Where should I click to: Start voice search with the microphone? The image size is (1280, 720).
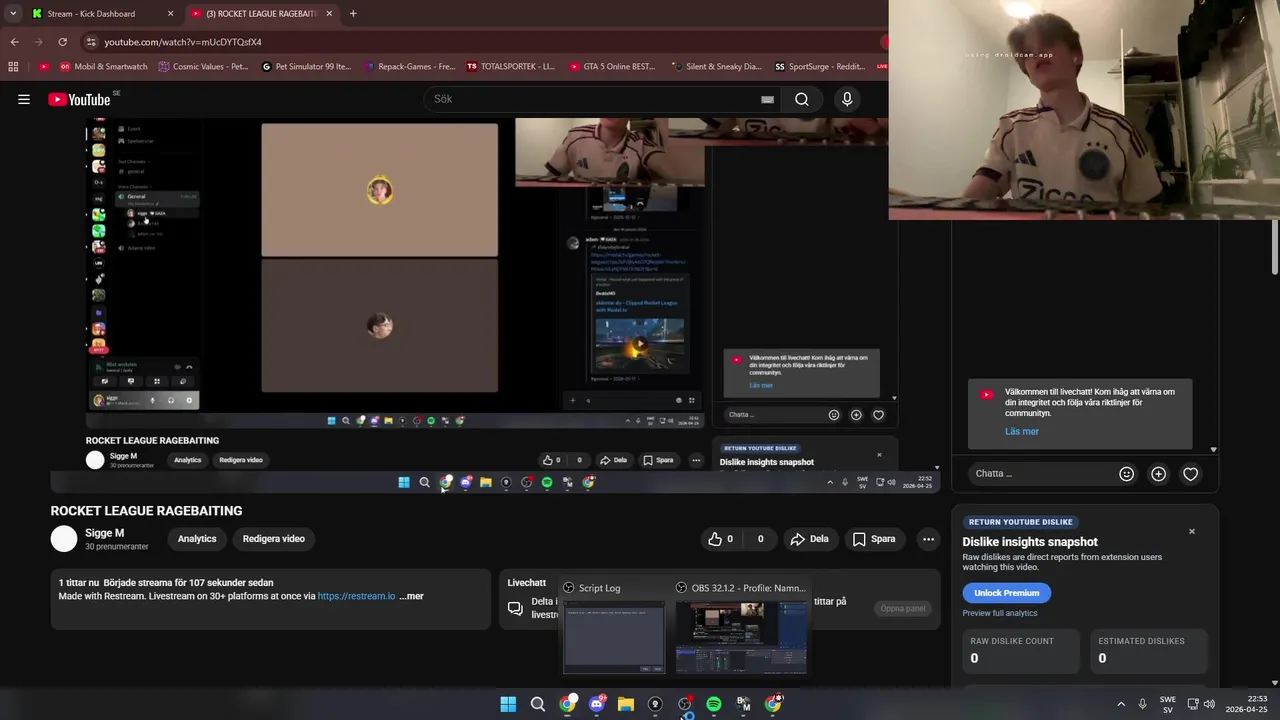tap(847, 99)
